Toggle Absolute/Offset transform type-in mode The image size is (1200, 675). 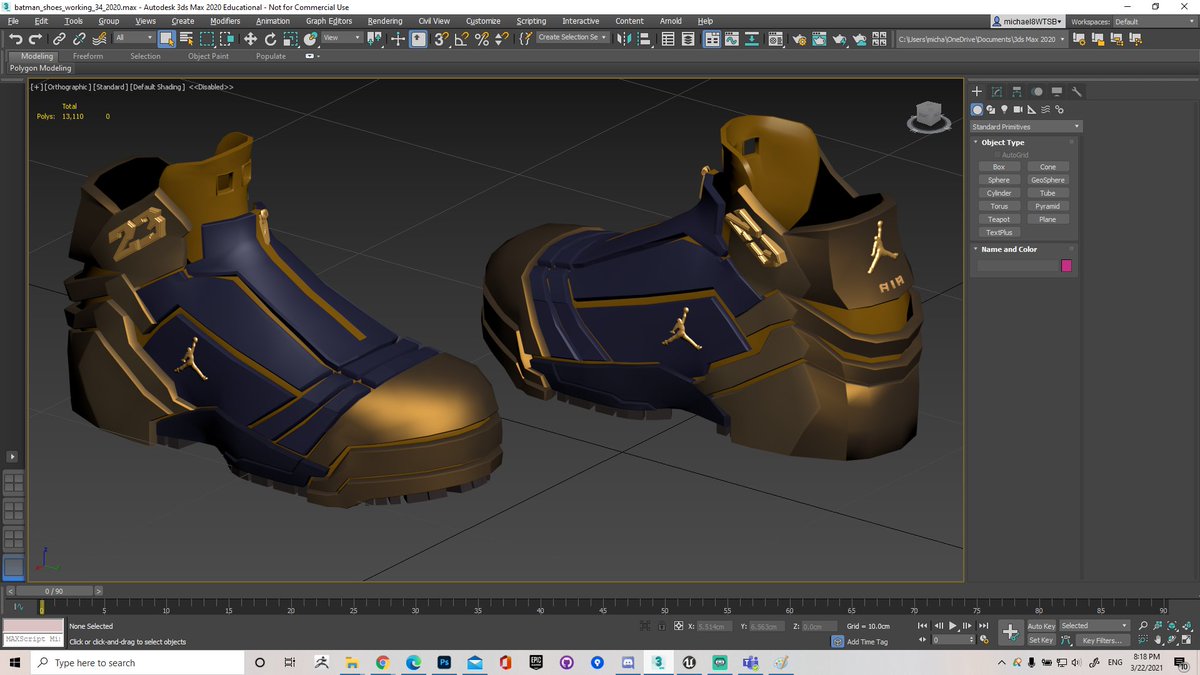pyautogui.click(x=678, y=626)
